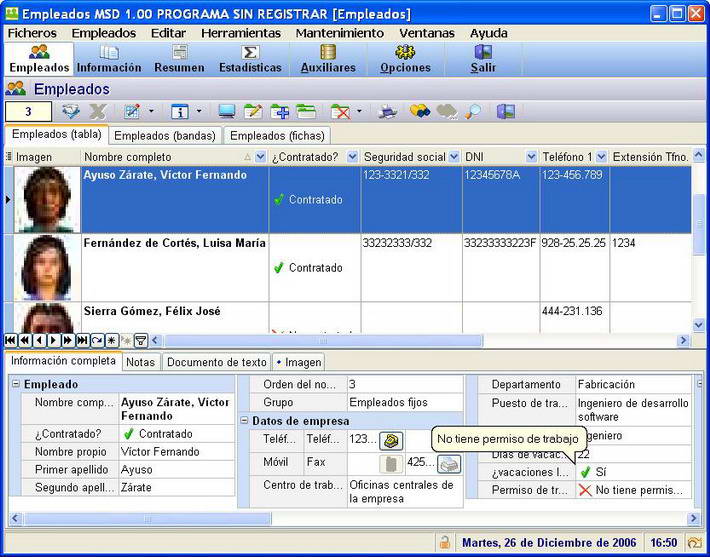The height and width of the screenshot is (557, 710).
Task: Click the add new record plus icon
Action: pyautogui.click(x=279, y=111)
